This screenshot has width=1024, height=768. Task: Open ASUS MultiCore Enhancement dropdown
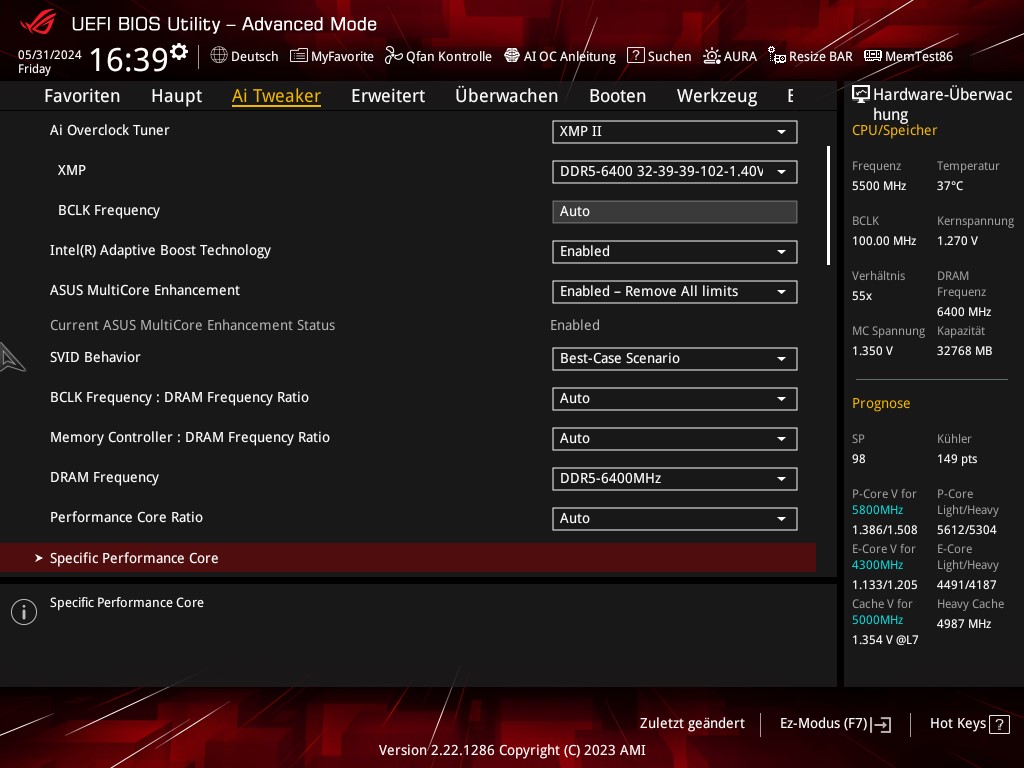[675, 291]
